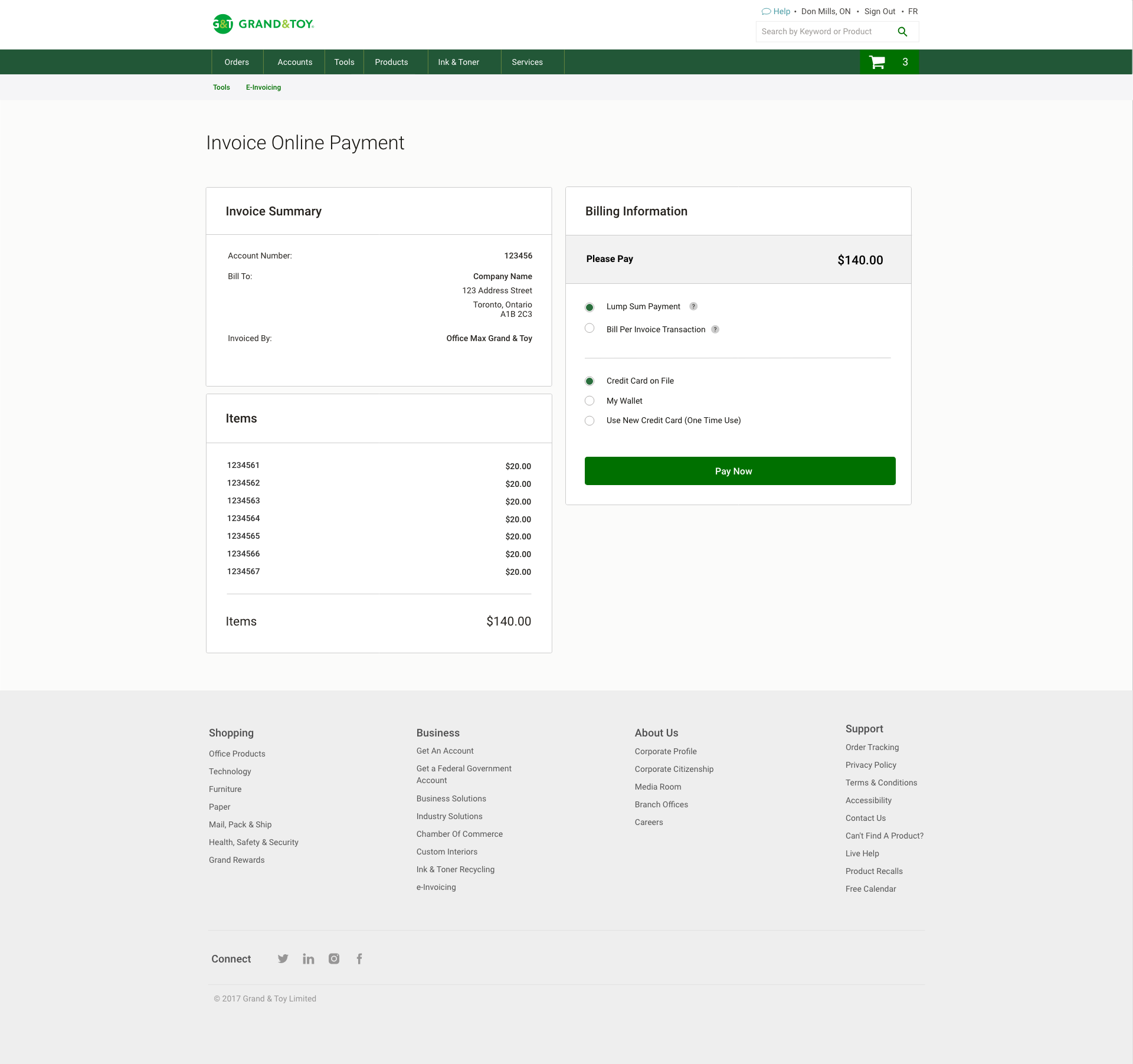1133x1064 pixels.
Task: Click invoice item 1234567
Action: tap(243, 571)
